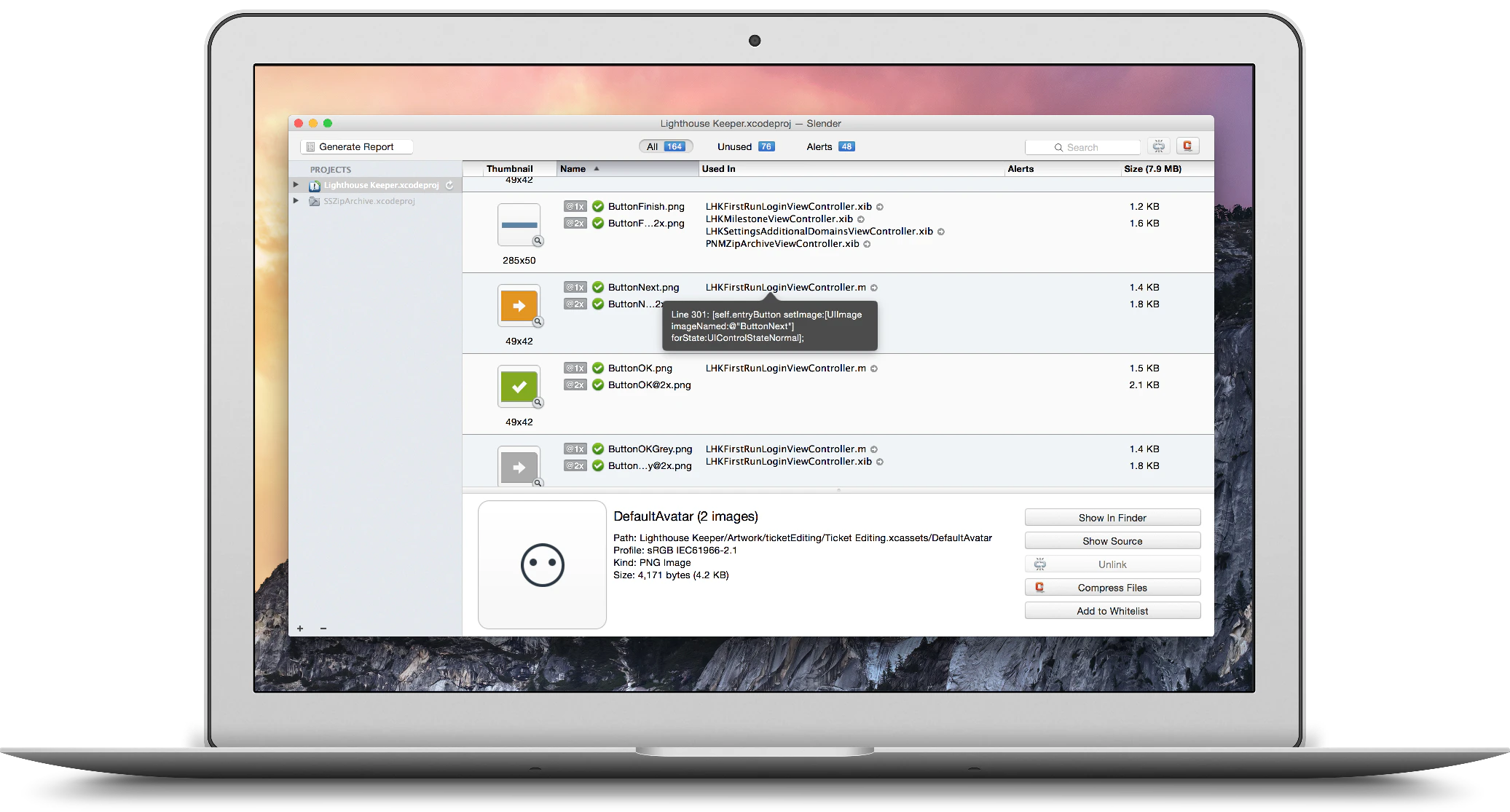Switch to the Alerts filter tab
This screenshot has width=1510, height=812.
[830, 147]
